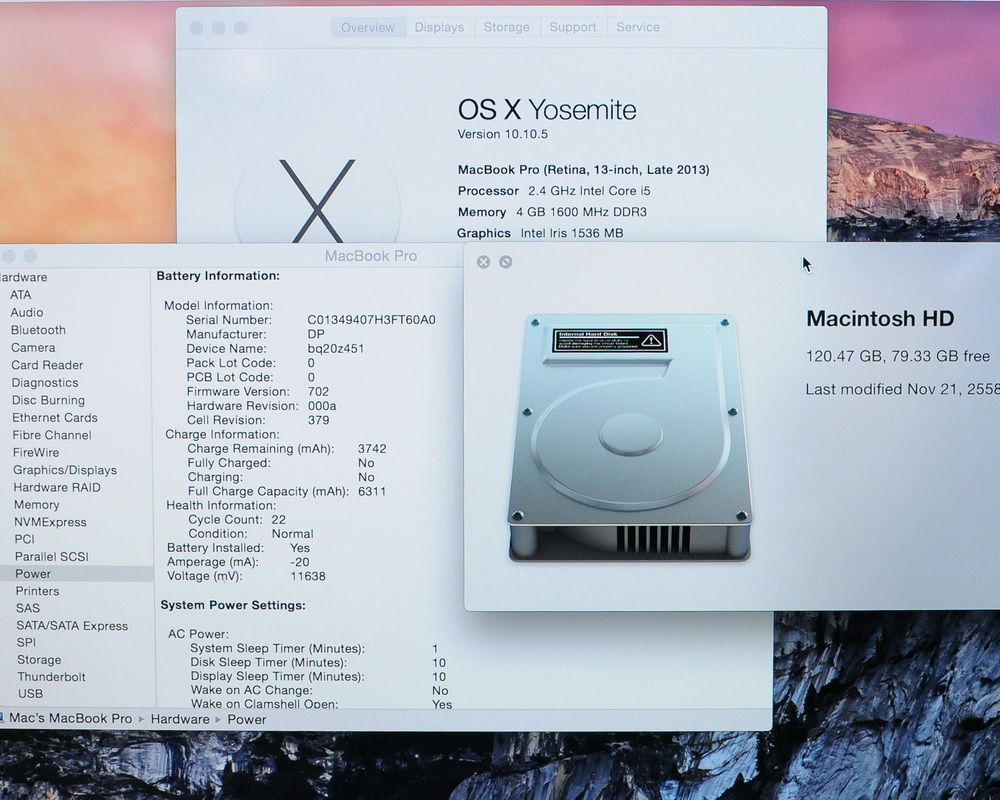Image resolution: width=1000 pixels, height=800 pixels.
Task: Click the Voltage value 11638
Action: pyautogui.click(x=308, y=576)
